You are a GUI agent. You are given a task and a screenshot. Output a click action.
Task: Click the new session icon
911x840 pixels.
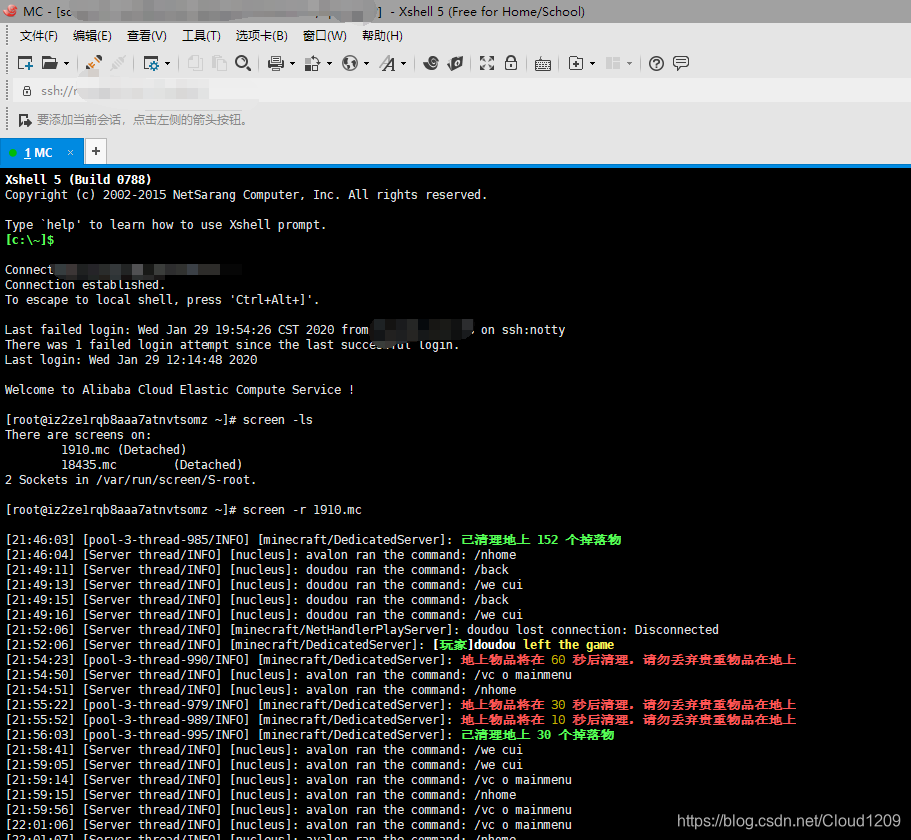pos(26,63)
